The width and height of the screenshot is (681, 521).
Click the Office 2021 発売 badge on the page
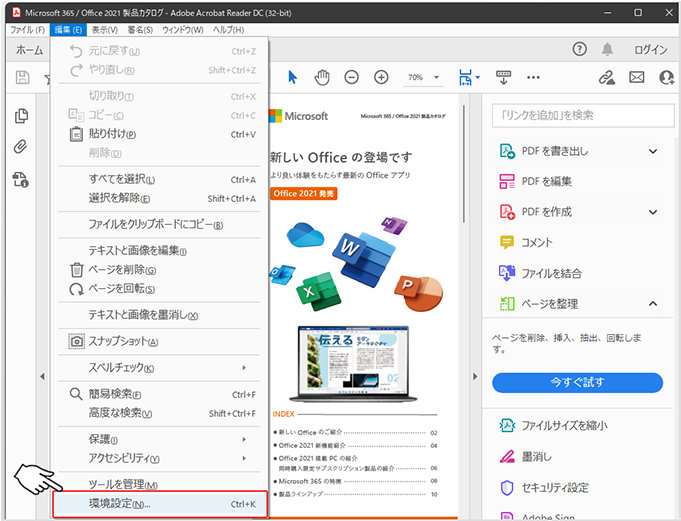pyautogui.click(x=304, y=194)
